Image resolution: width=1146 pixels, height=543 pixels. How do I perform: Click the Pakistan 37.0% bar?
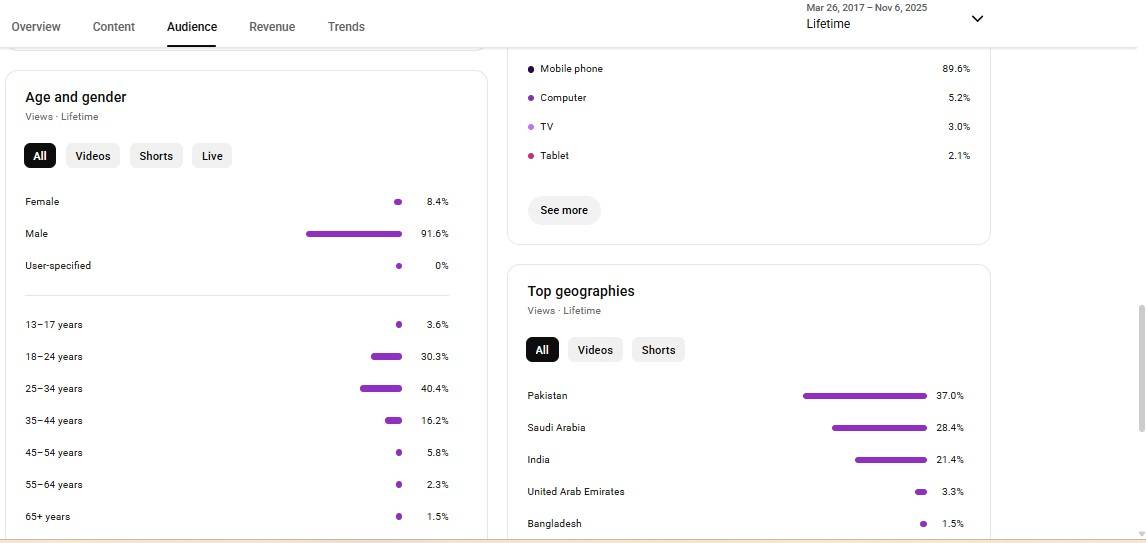[x=864, y=396]
